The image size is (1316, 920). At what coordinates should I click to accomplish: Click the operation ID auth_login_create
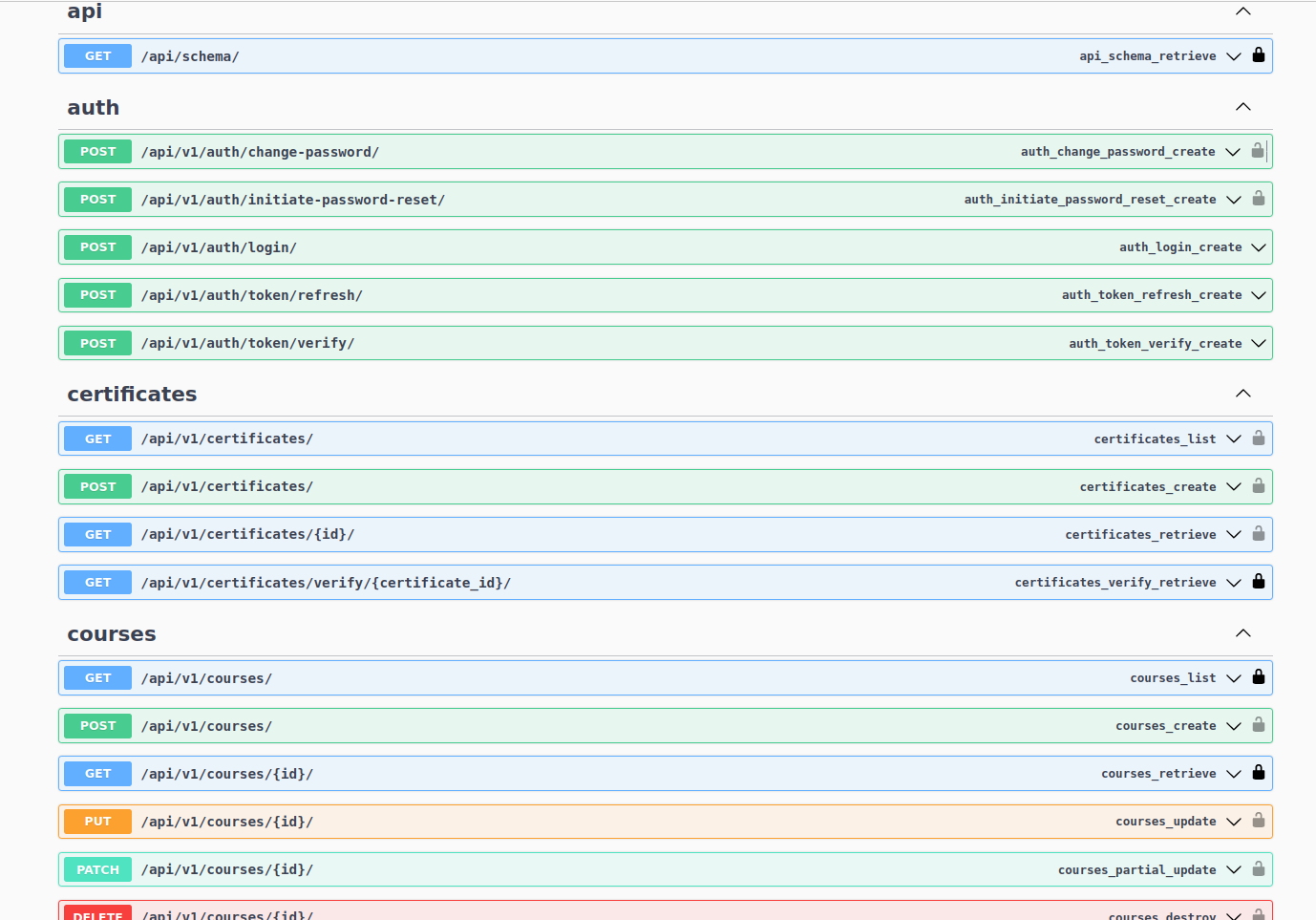pos(1180,247)
